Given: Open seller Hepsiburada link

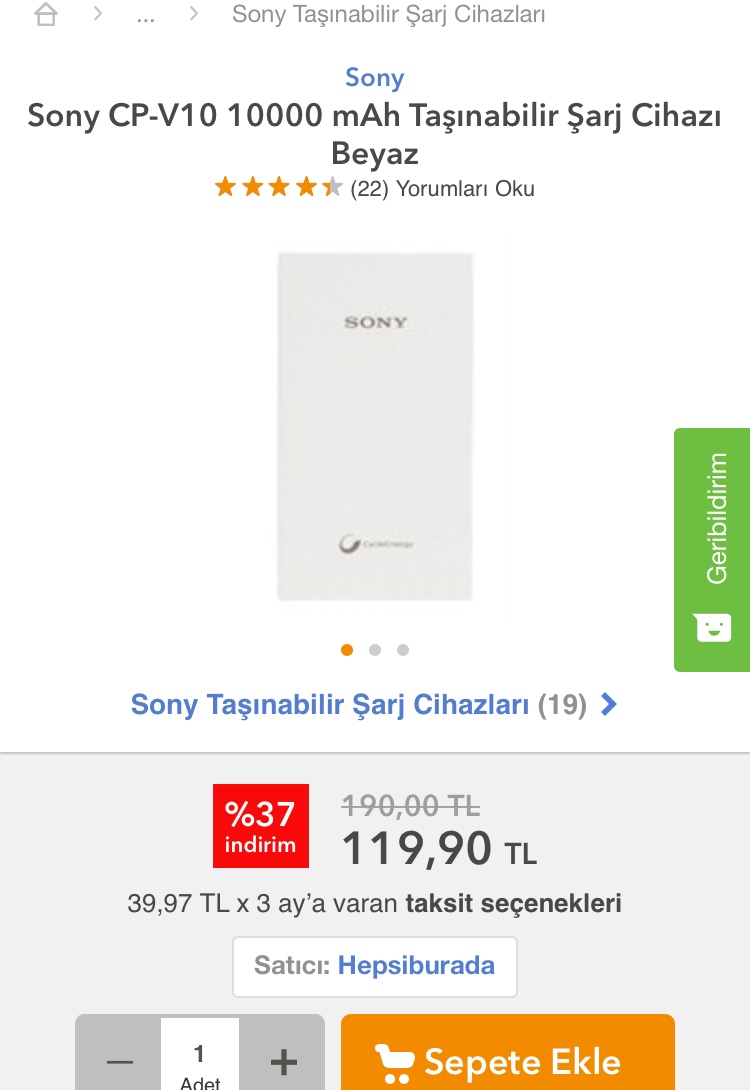Looking at the screenshot, I should click(416, 966).
